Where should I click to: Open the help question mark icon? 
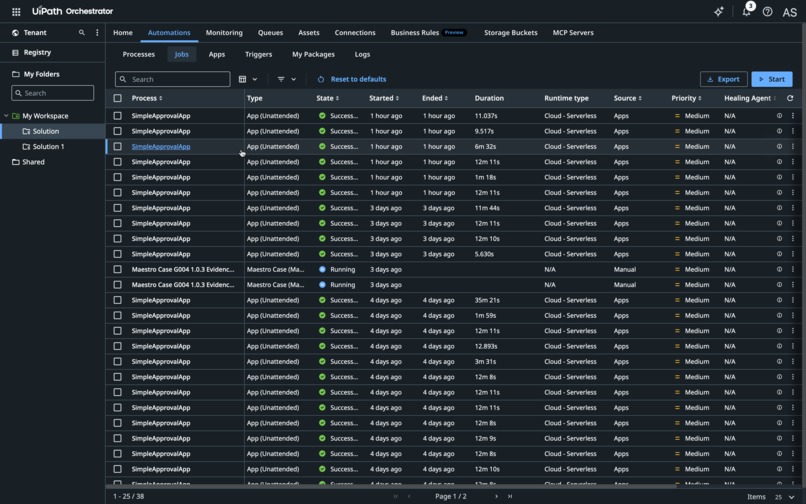click(x=767, y=11)
